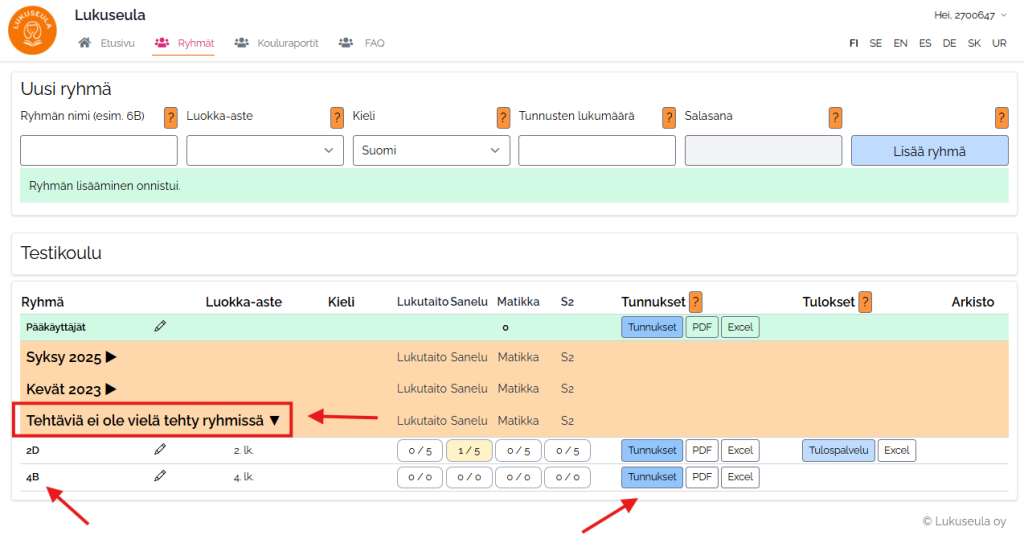Click the question mark beside Tulokset header
The height and width of the screenshot is (535, 1024).
point(865,301)
